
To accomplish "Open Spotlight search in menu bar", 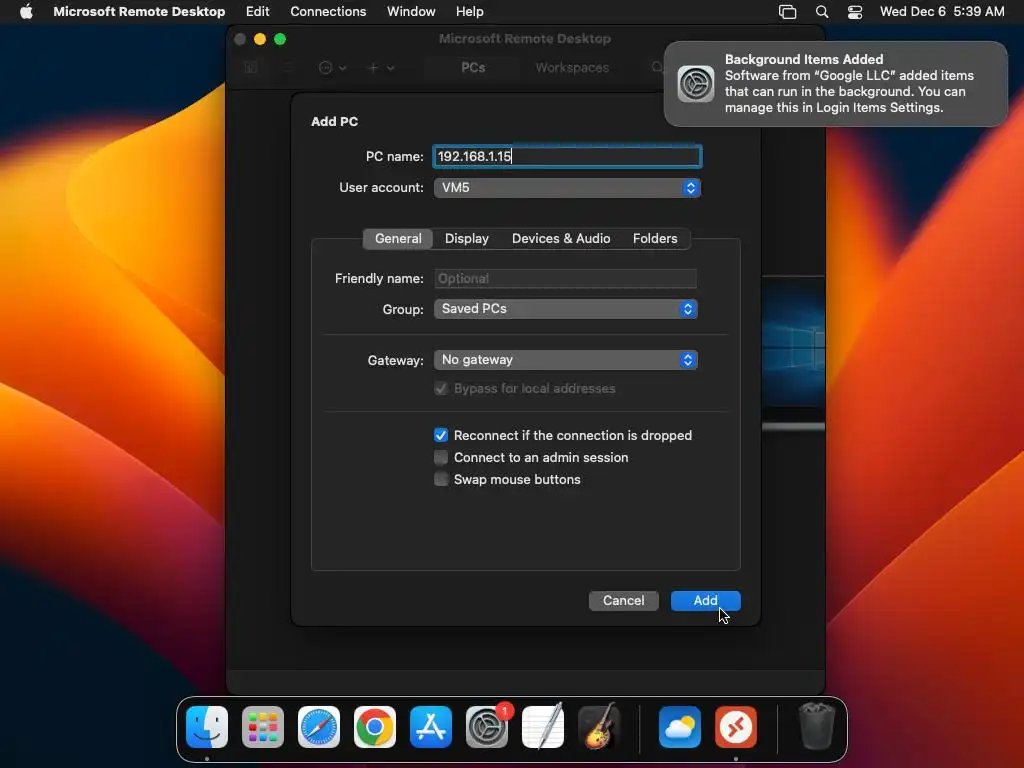I will pyautogui.click(x=822, y=12).
